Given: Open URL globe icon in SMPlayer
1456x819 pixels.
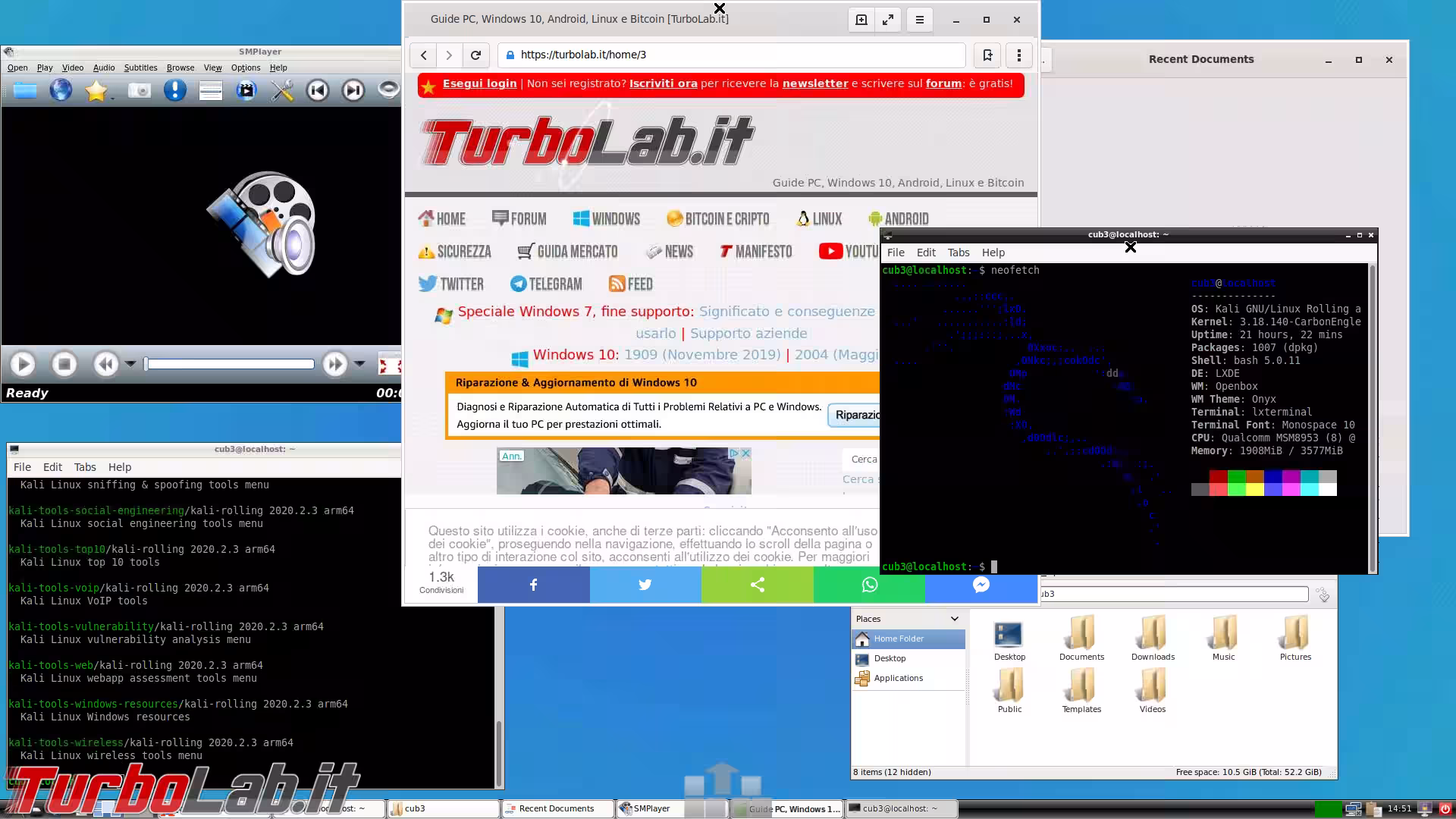Looking at the screenshot, I should click(61, 91).
